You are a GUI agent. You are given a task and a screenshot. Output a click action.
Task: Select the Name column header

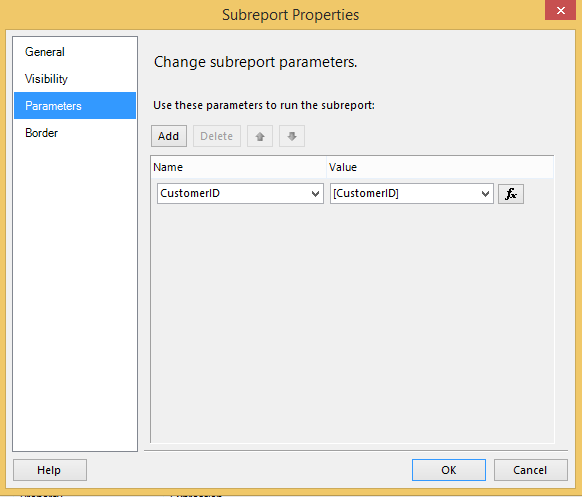239,167
